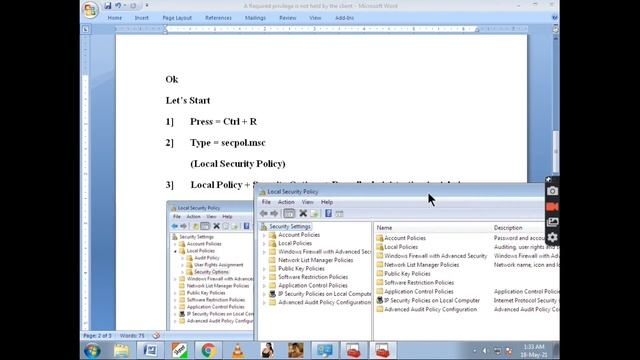
Task: Click the Words: 75 count in status bar
Action: [132, 336]
